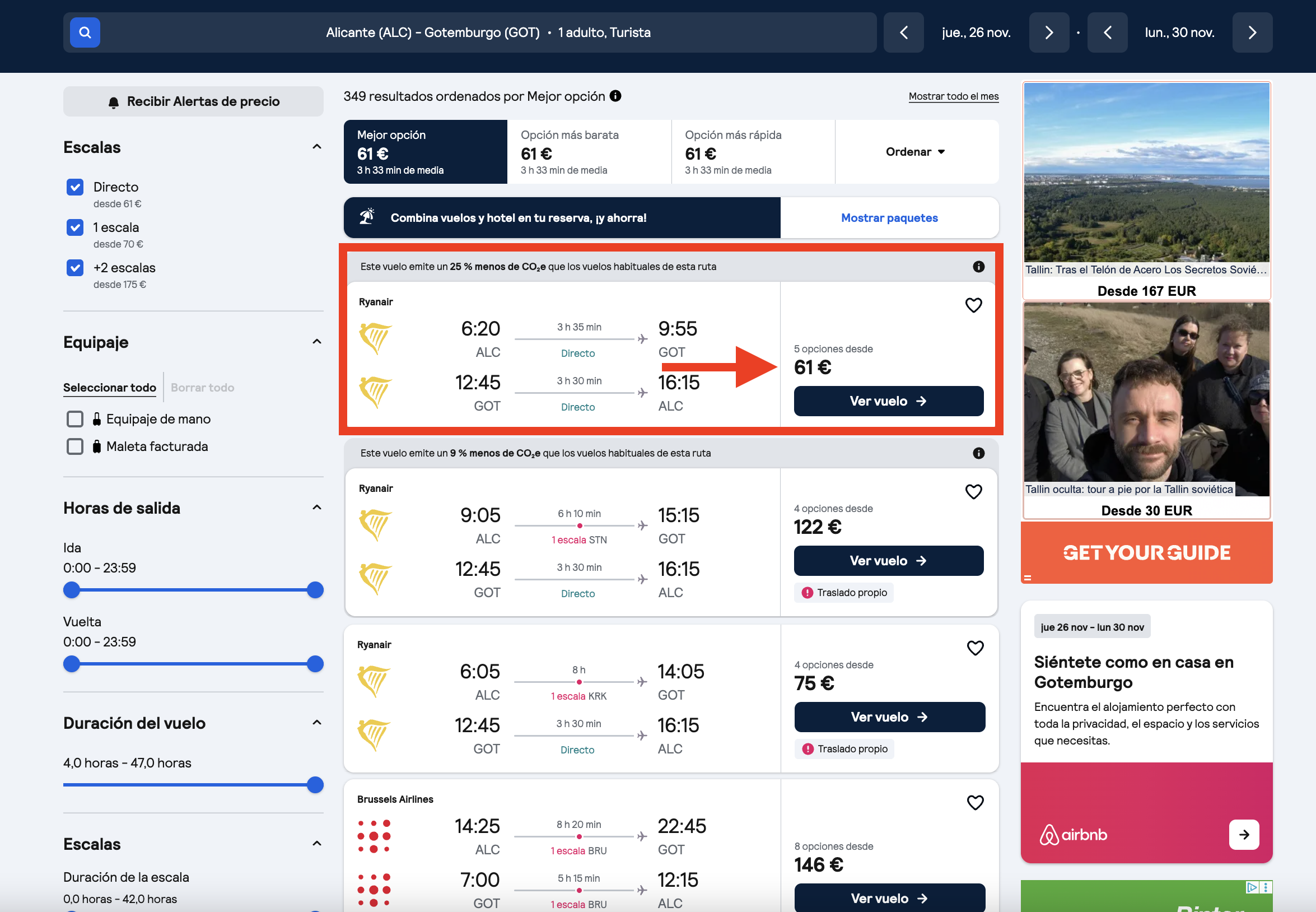1316x912 pixels.
Task: Advance return date past lun., 30 nov.
Action: pyautogui.click(x=1252, y=32)
